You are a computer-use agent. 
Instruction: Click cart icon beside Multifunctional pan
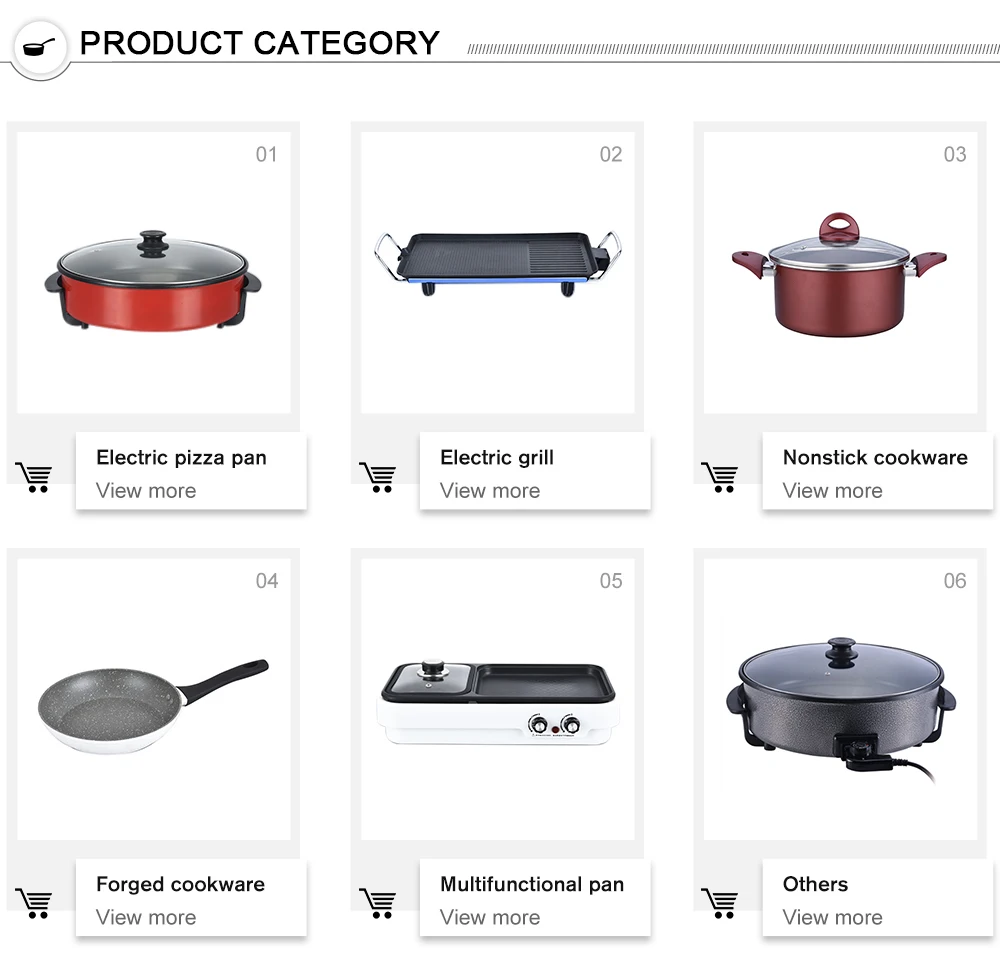377,903
